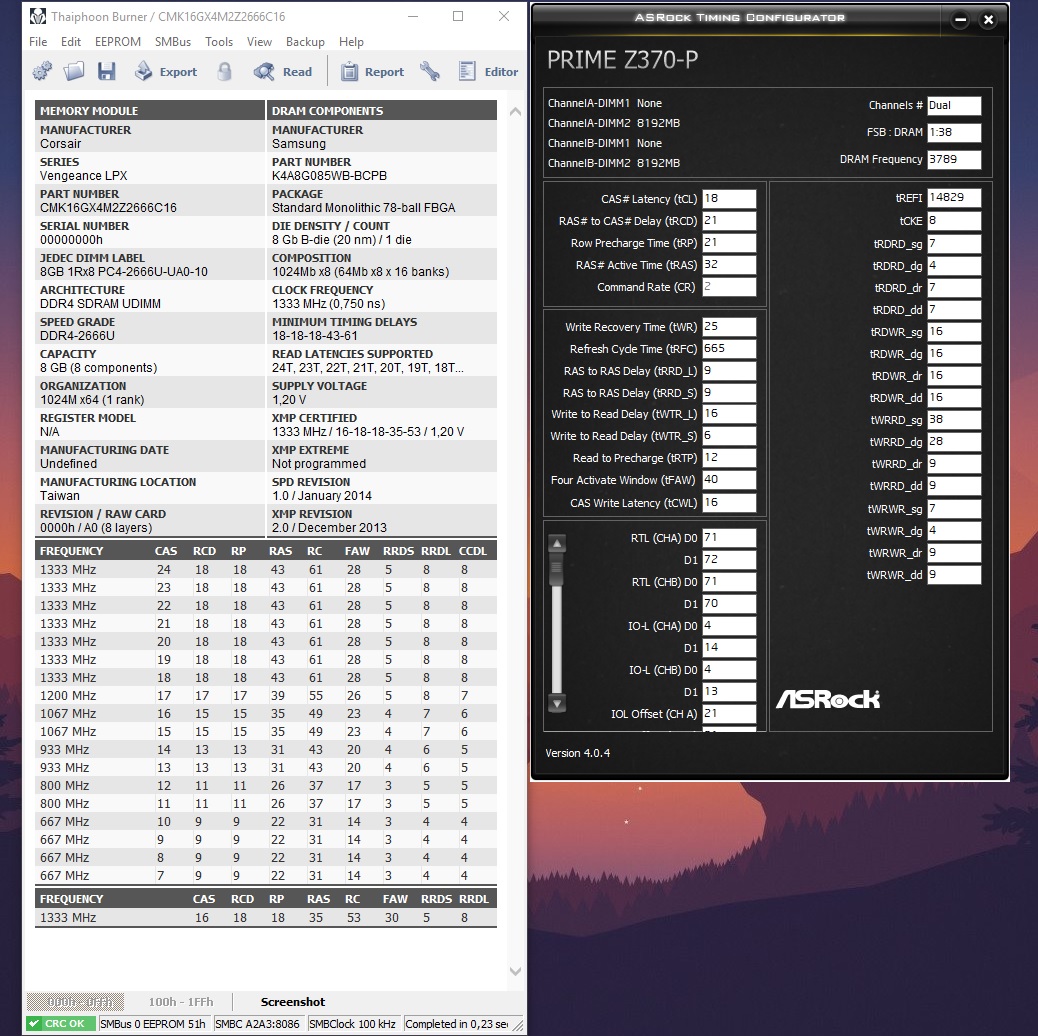This screenshot has height=1036, width=1038.
Task: Click the tCKE value field
Action: pyautogui.click(x=954, y=220)
